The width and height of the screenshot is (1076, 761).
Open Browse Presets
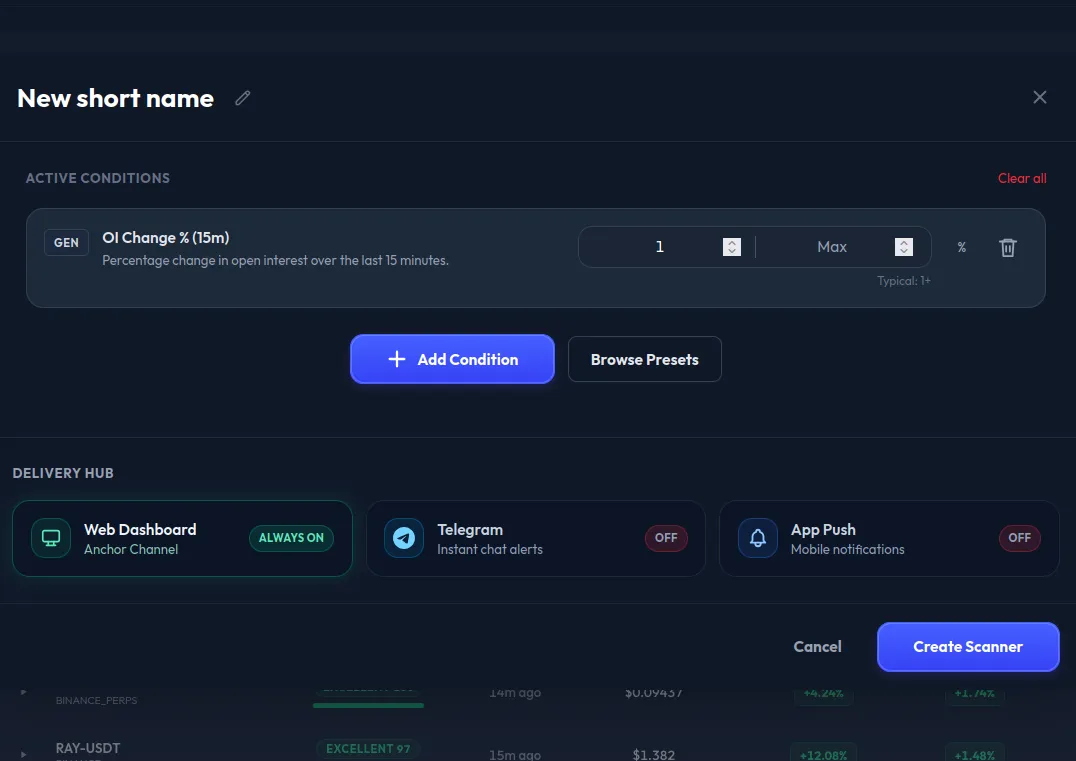644,359
